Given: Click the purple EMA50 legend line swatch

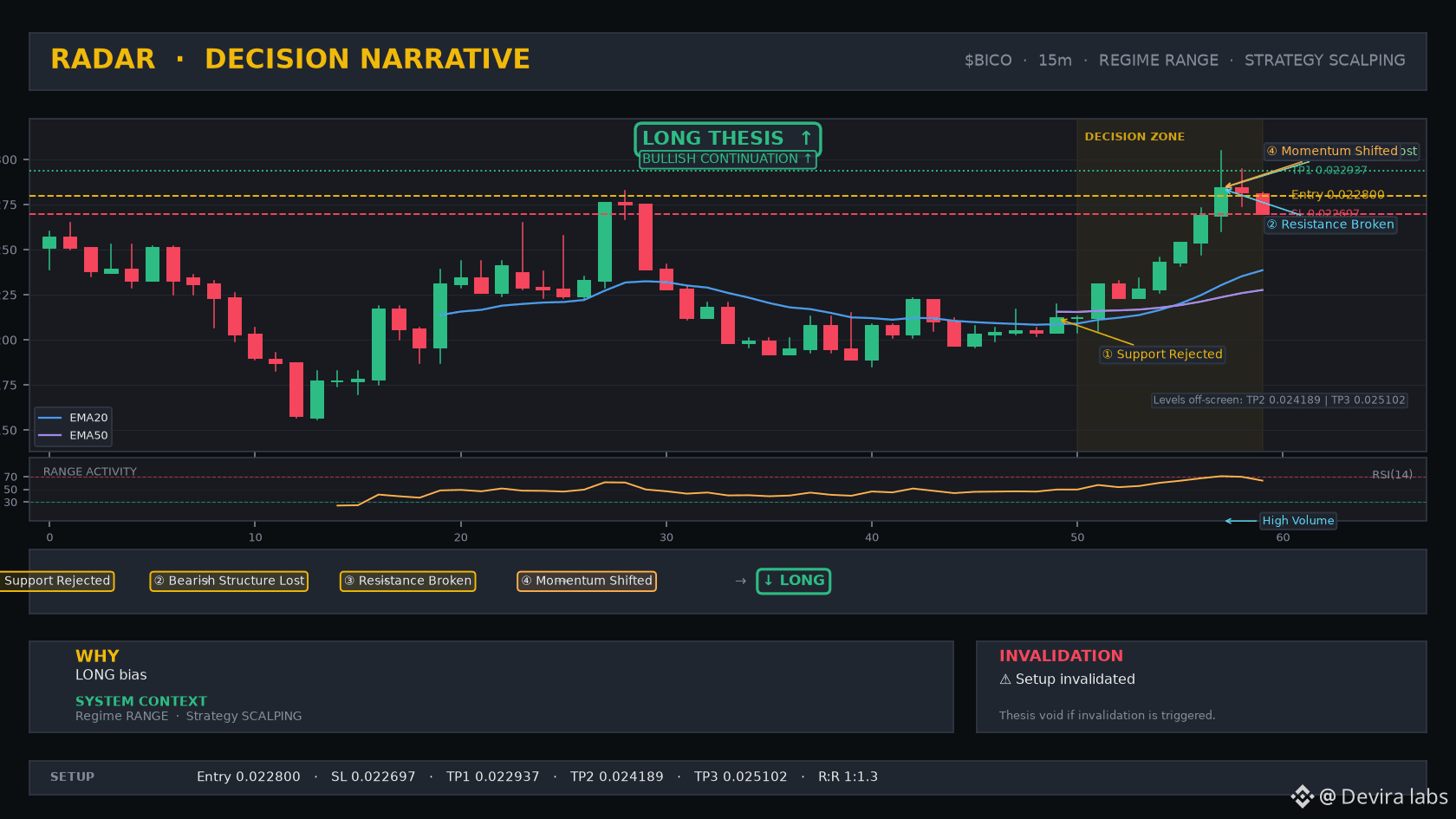Looking at the screenshot, I should (x=50, y=435).
